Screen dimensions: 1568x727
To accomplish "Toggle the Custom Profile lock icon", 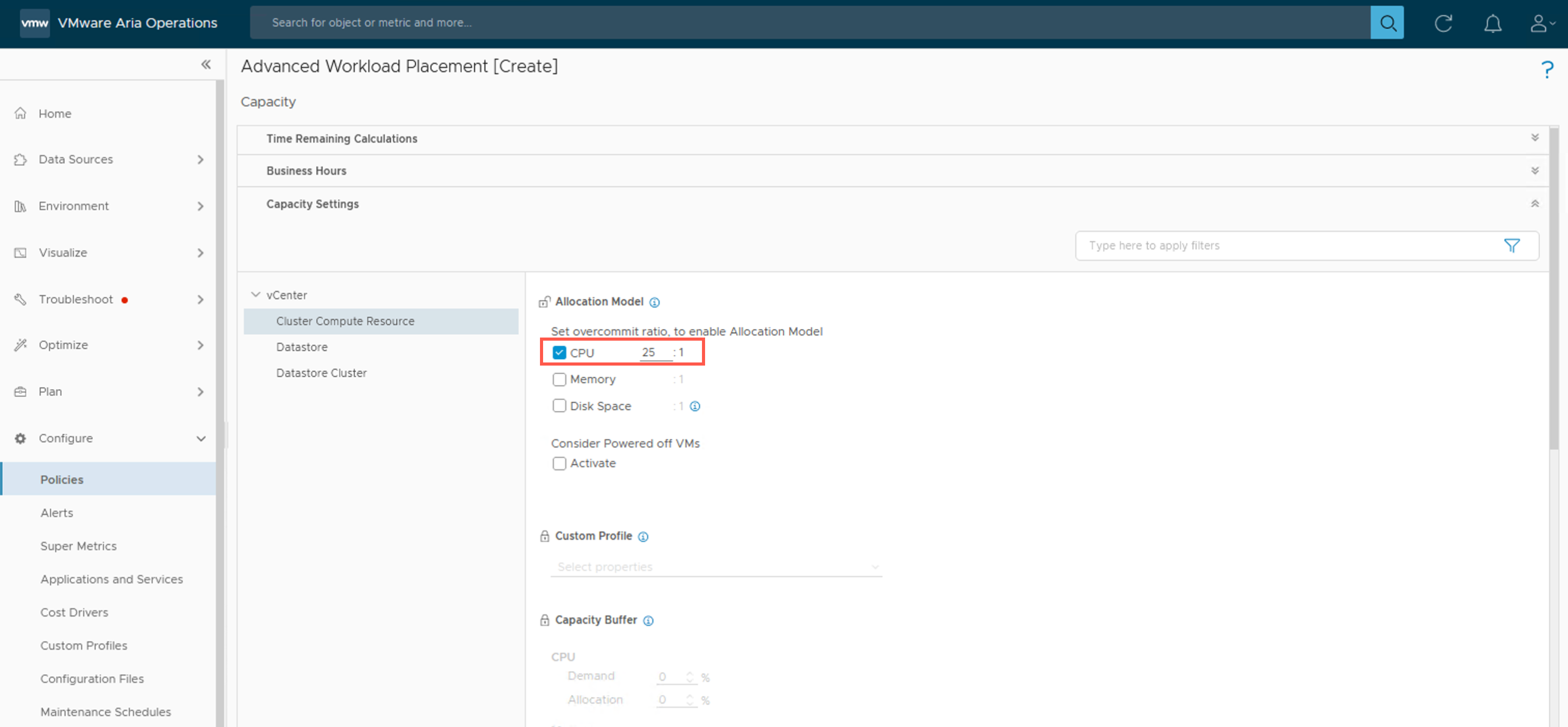I will pyautogui.click(x=544, y=536).
